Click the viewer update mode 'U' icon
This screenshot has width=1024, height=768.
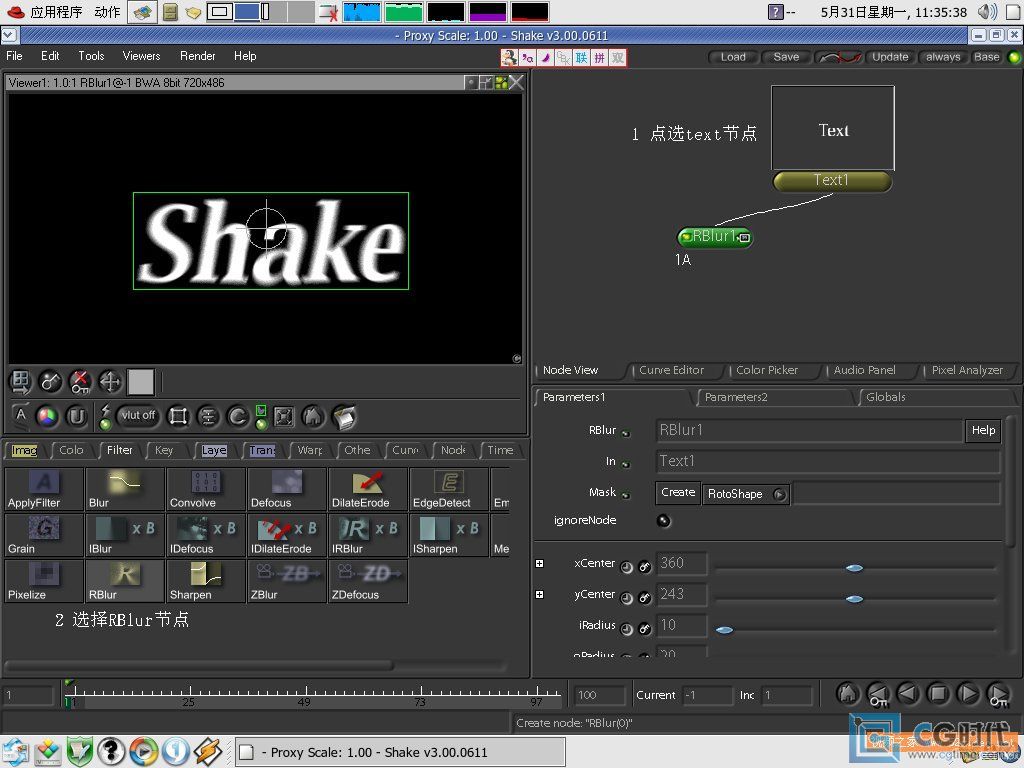click(77, 416)
